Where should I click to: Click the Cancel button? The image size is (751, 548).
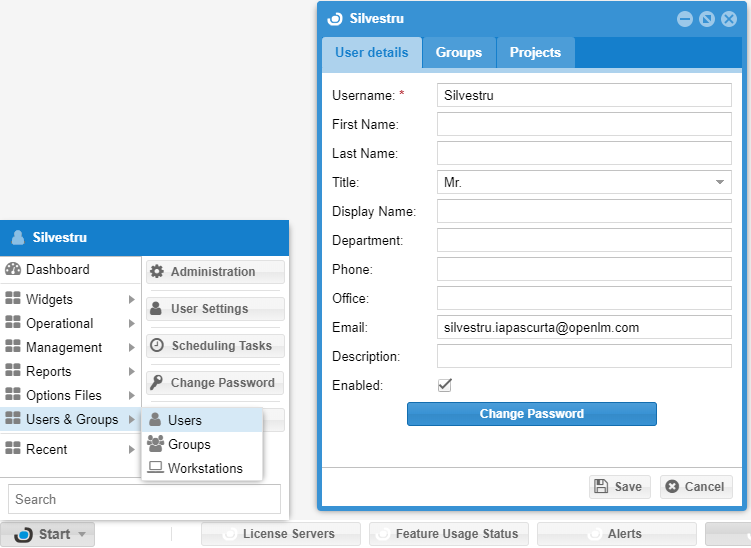tap(696, 487)
